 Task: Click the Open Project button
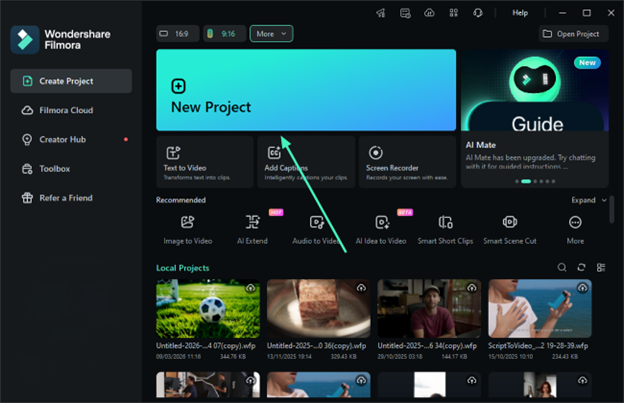(574, 34)
